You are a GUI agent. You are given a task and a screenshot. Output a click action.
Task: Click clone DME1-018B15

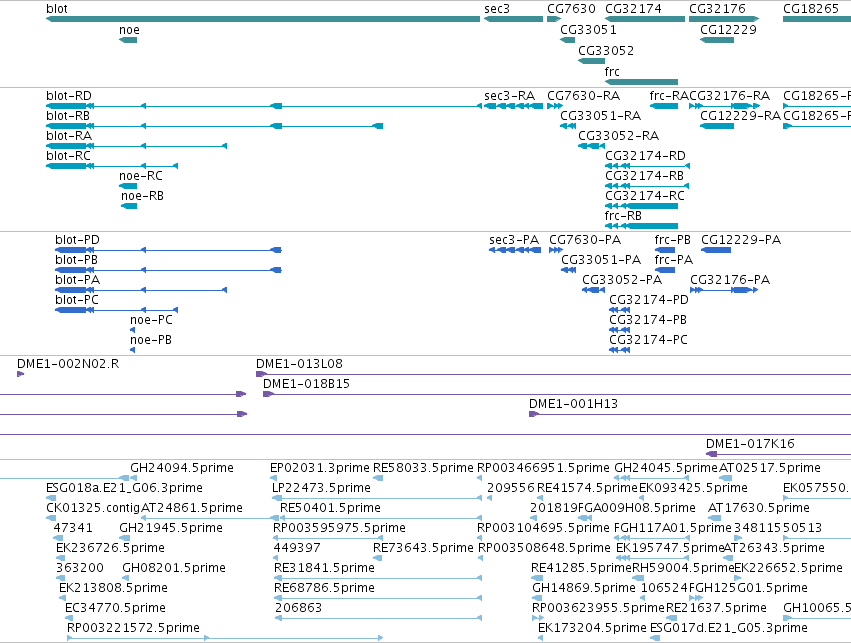coord(306,384)
